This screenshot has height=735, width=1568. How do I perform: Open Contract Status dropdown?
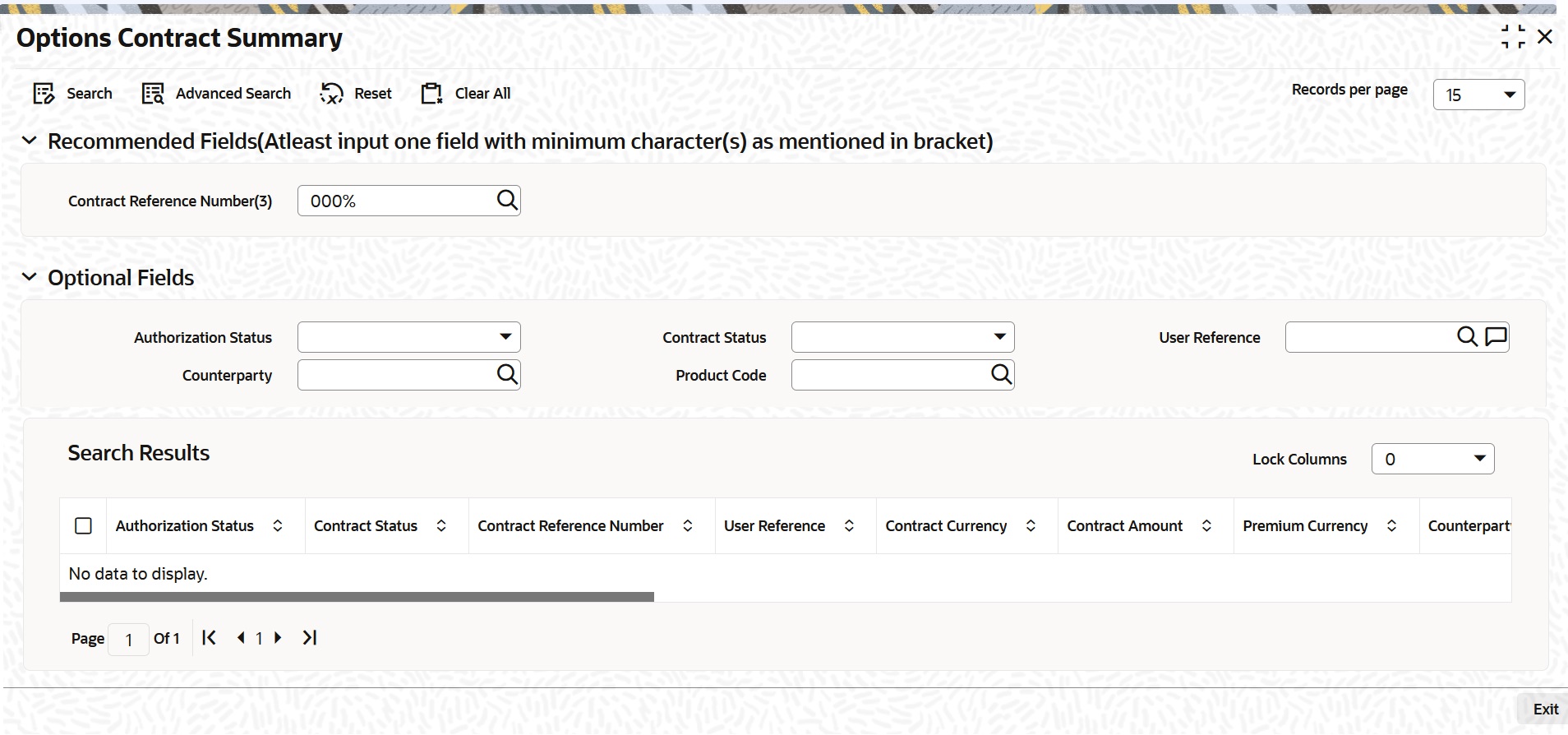(x=902, y=337)
